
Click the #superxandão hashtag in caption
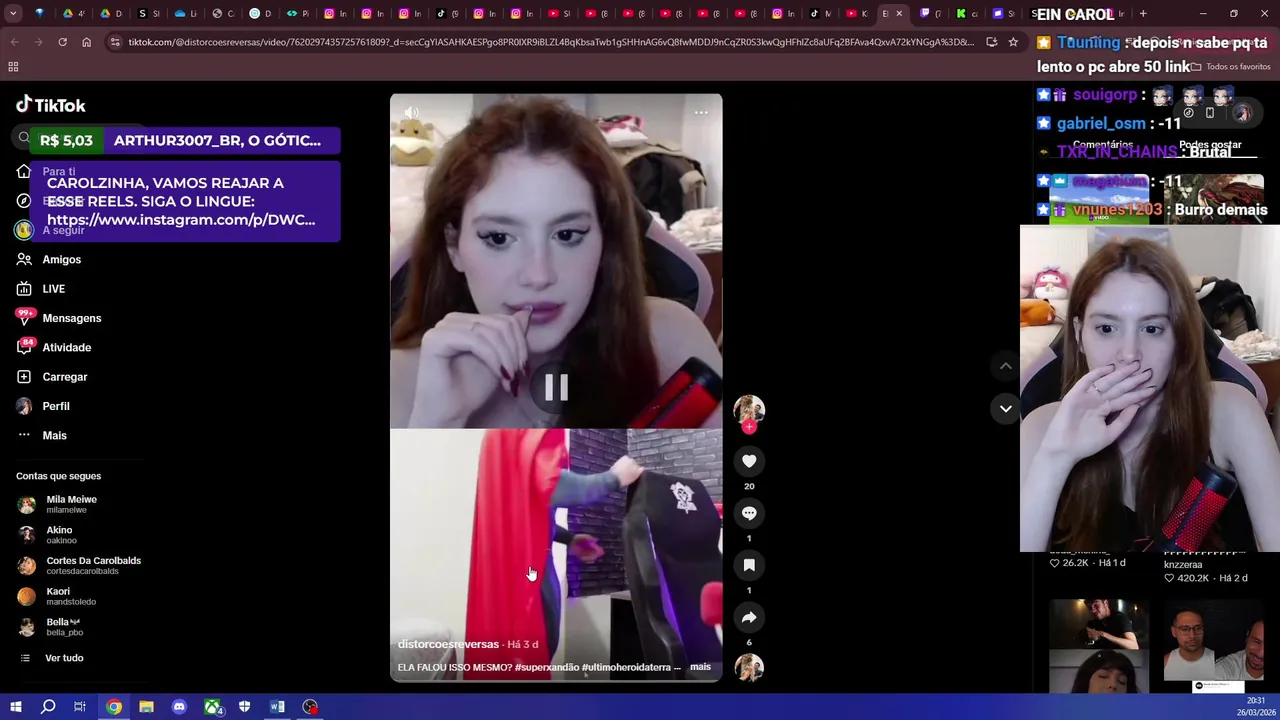coord(546,667)
